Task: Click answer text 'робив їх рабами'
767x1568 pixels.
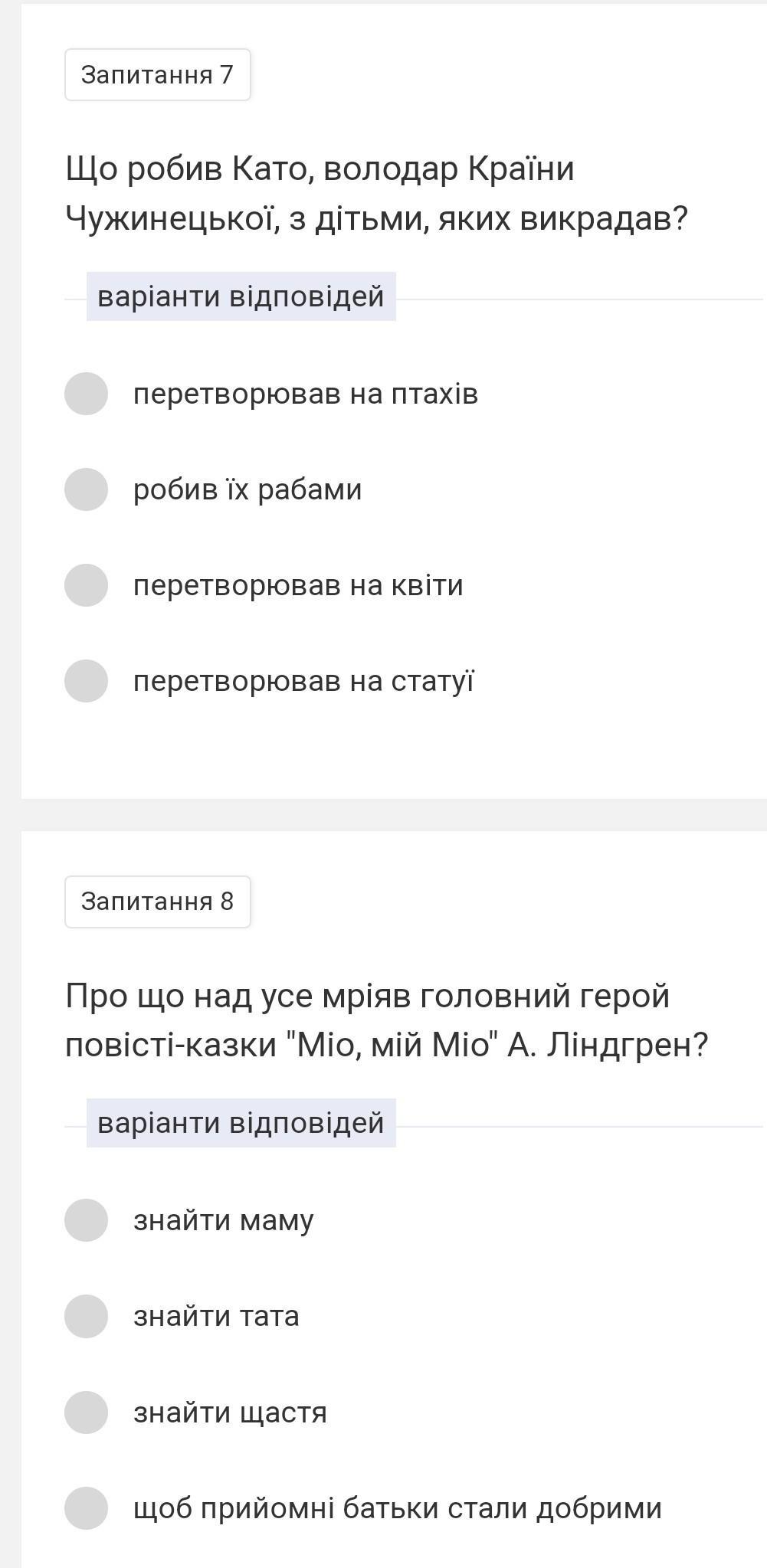Action: (x=247, y=489)
